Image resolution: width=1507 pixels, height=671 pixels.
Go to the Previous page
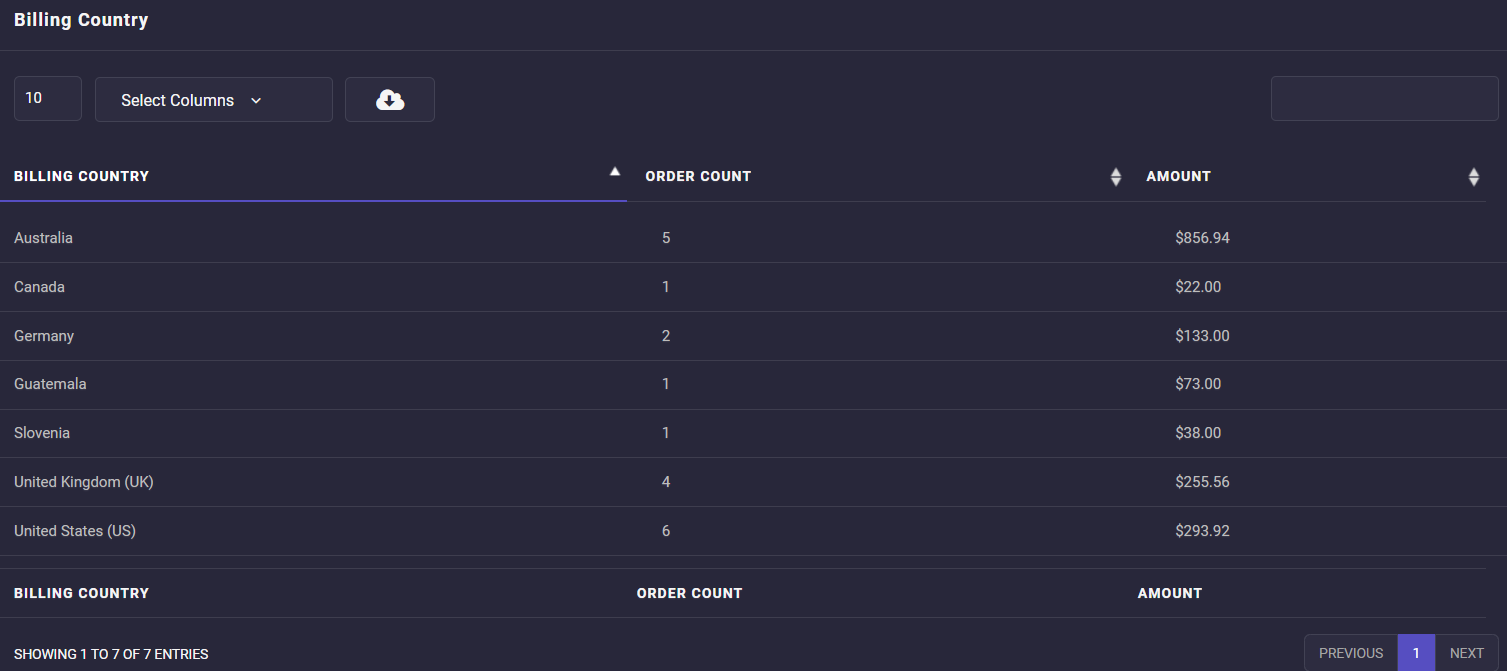click(x=1350, y=653)
